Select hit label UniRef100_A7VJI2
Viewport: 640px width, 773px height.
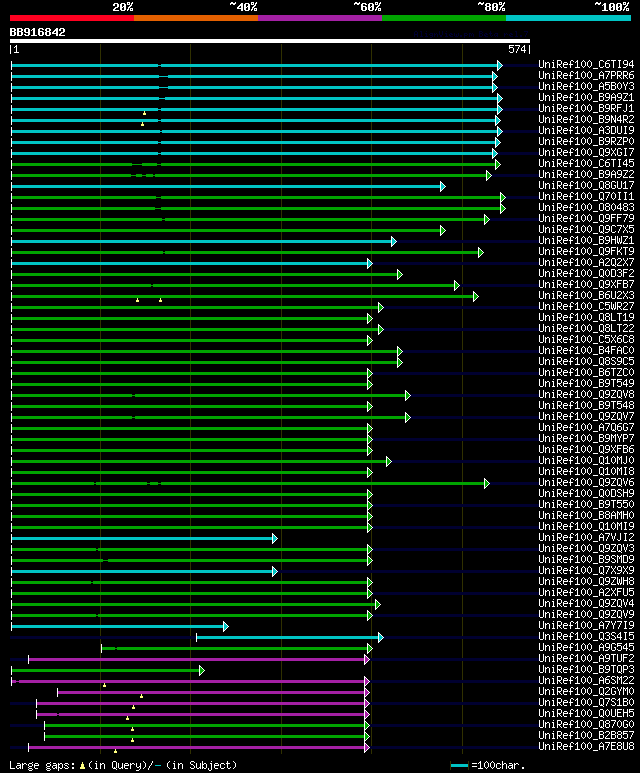586,538
